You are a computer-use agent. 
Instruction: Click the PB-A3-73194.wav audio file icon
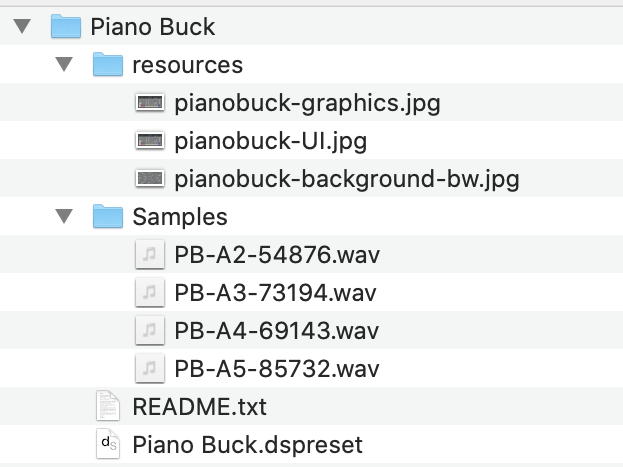click(149, 293)
